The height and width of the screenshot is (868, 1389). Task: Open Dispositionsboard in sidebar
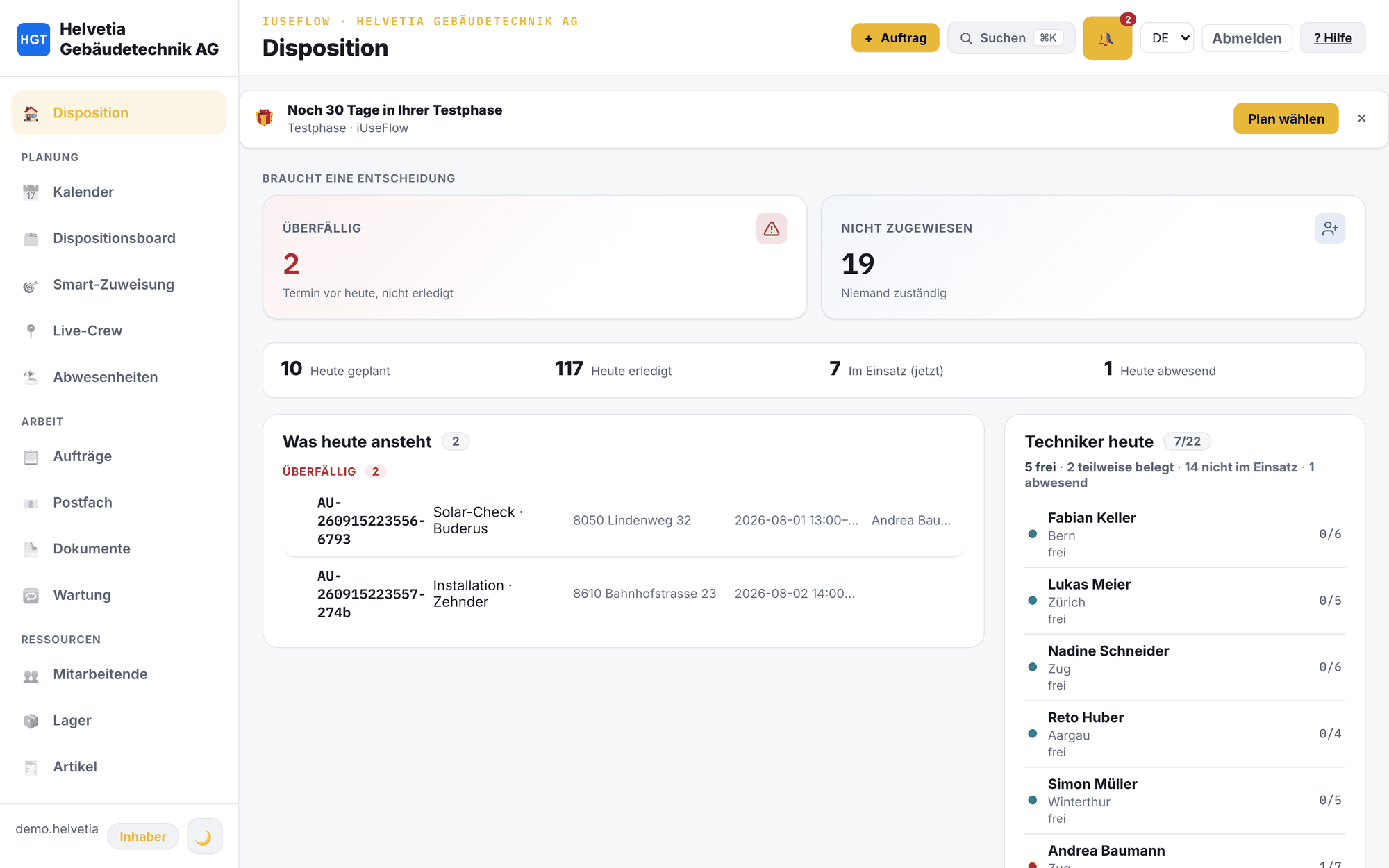119,238
